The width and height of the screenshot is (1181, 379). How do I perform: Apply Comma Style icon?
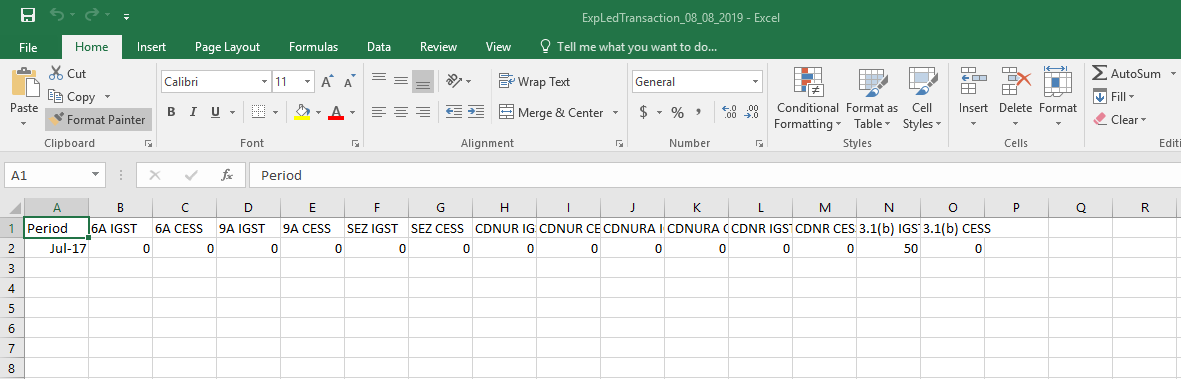point(699,112)
